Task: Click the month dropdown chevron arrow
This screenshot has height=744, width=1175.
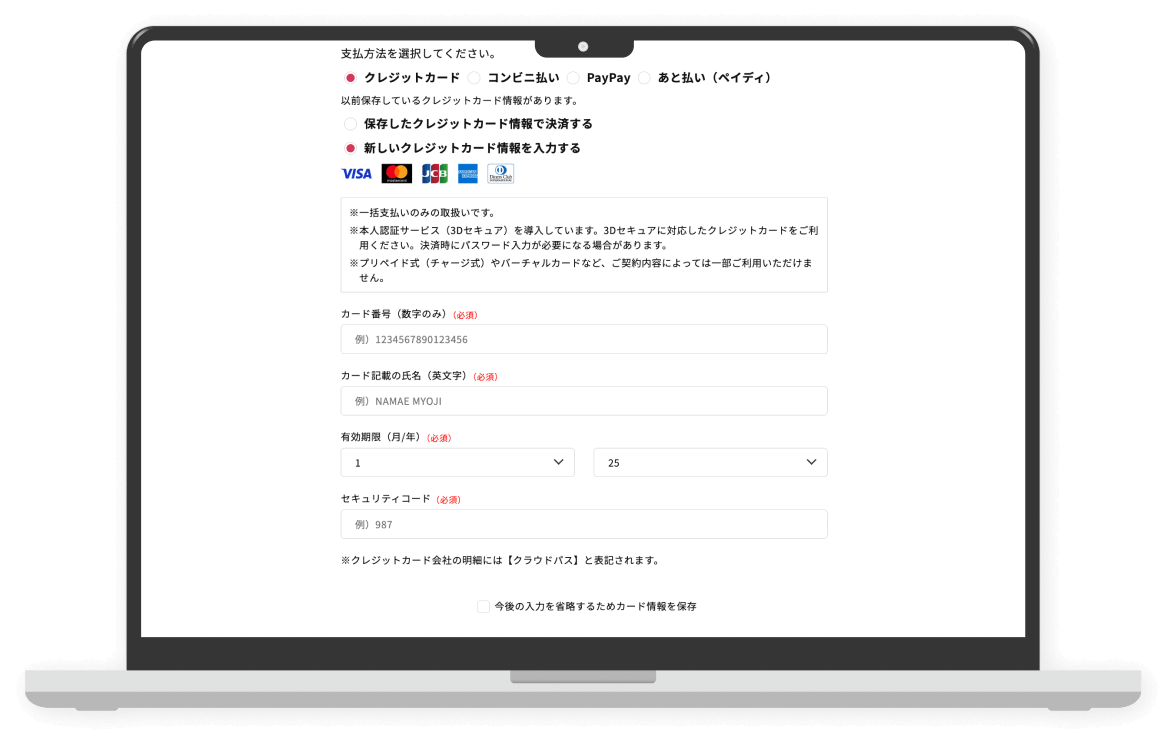Action: tap(558, 462)
